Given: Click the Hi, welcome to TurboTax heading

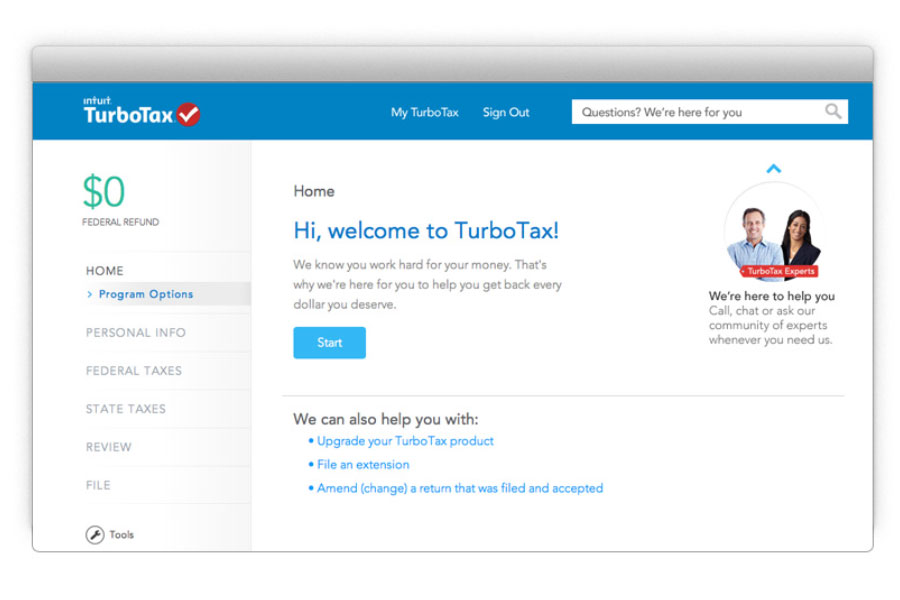Looking at the screenshot, I should click(x=426, y=231).
